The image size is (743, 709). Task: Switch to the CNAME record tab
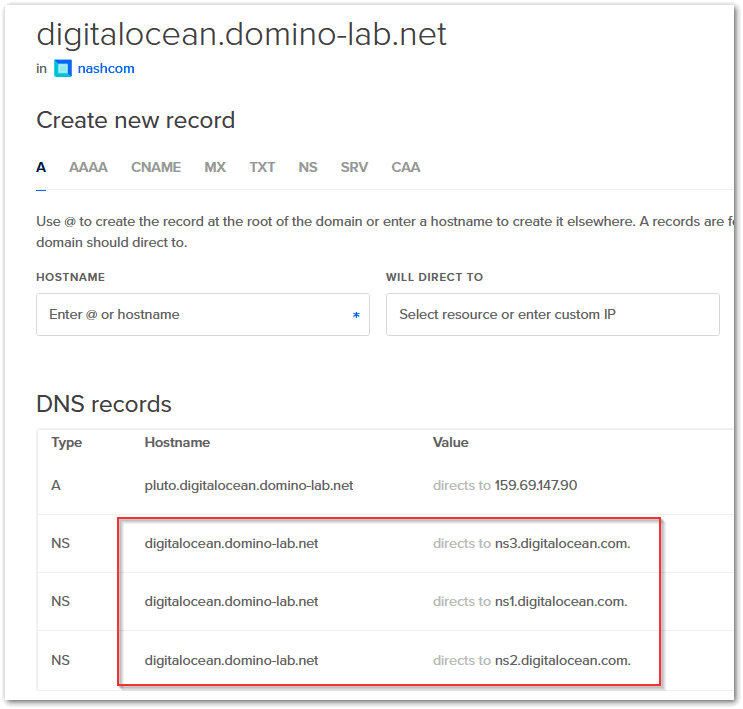click(x=156, y=167)
